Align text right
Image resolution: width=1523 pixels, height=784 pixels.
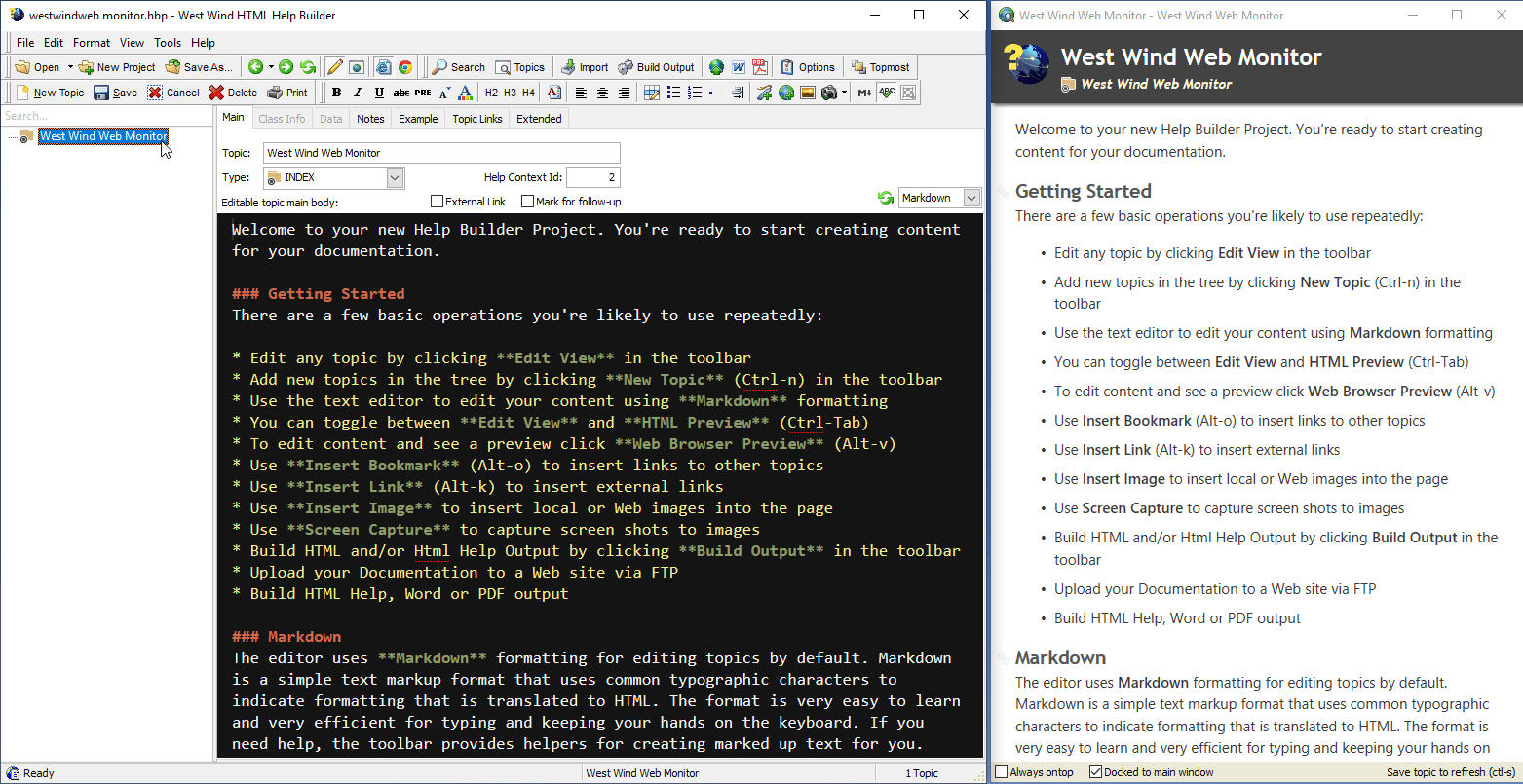(624, 93)
